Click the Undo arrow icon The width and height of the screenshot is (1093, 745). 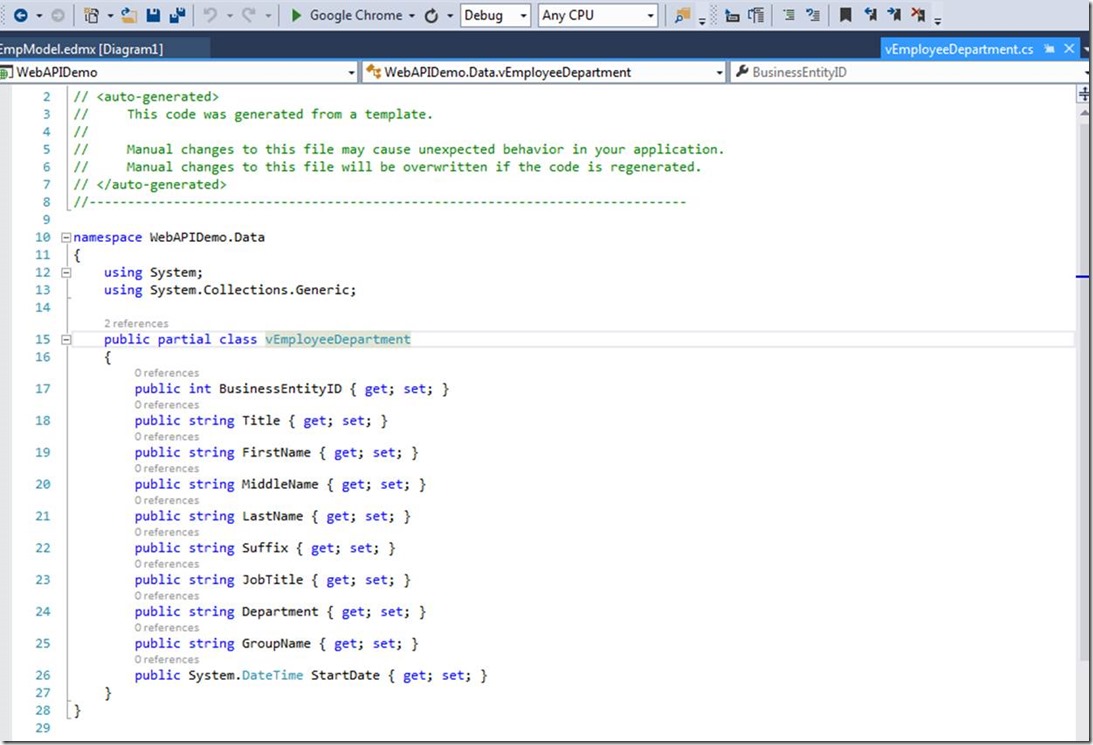(x=211, y=15)
